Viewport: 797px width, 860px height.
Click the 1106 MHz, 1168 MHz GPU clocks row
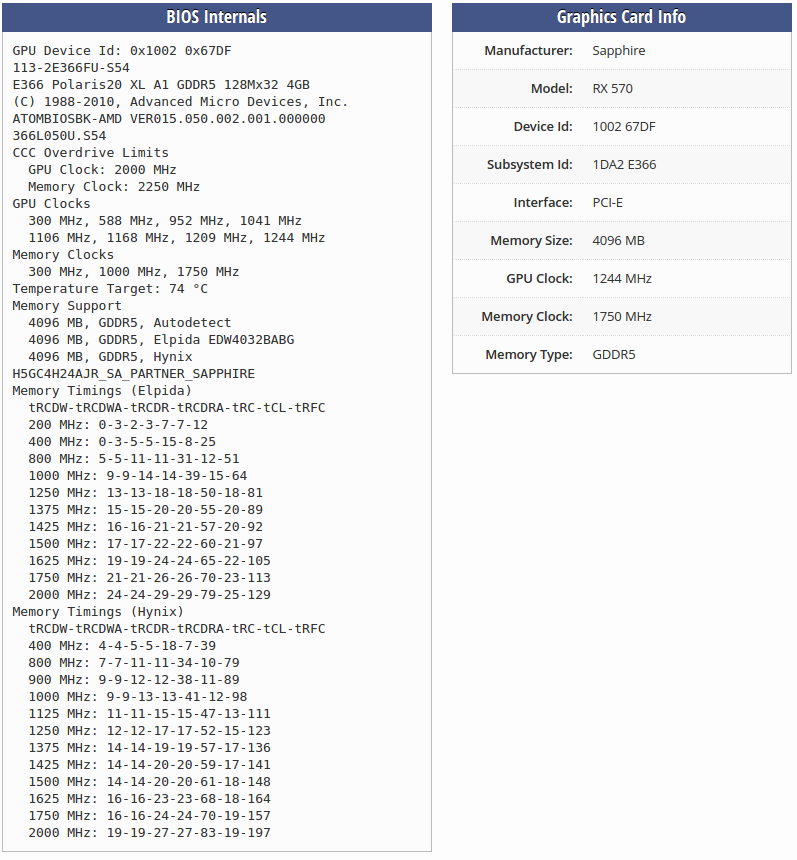pos(177,237)
